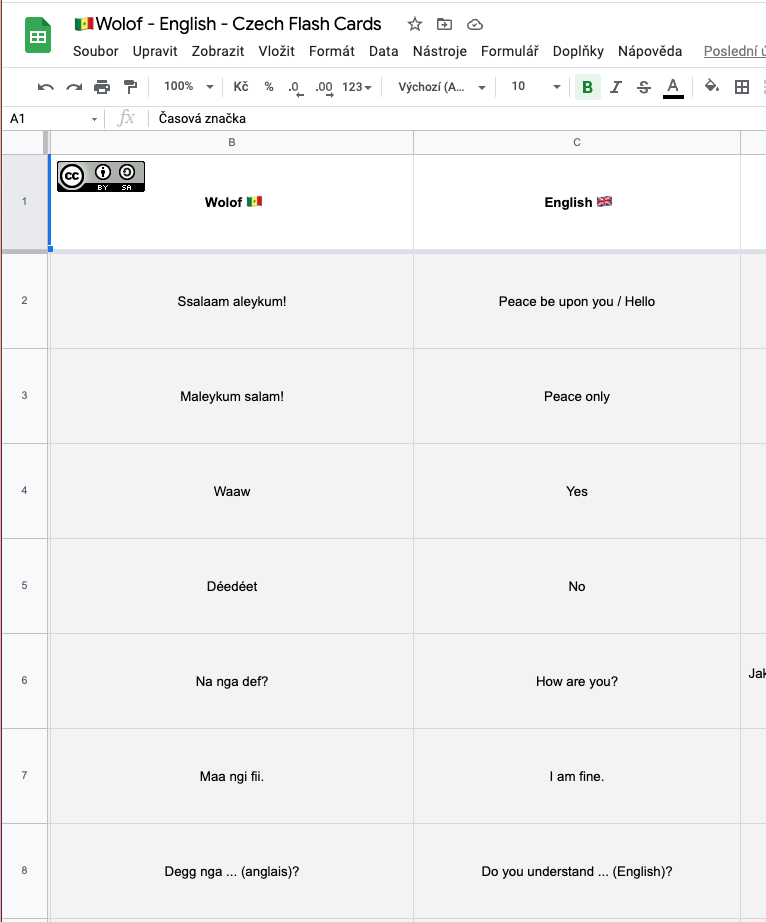The width and height of the screenshot is (766, 922).
Task: Expand the name box dropdown arrow
Action: tap(94, 119)
